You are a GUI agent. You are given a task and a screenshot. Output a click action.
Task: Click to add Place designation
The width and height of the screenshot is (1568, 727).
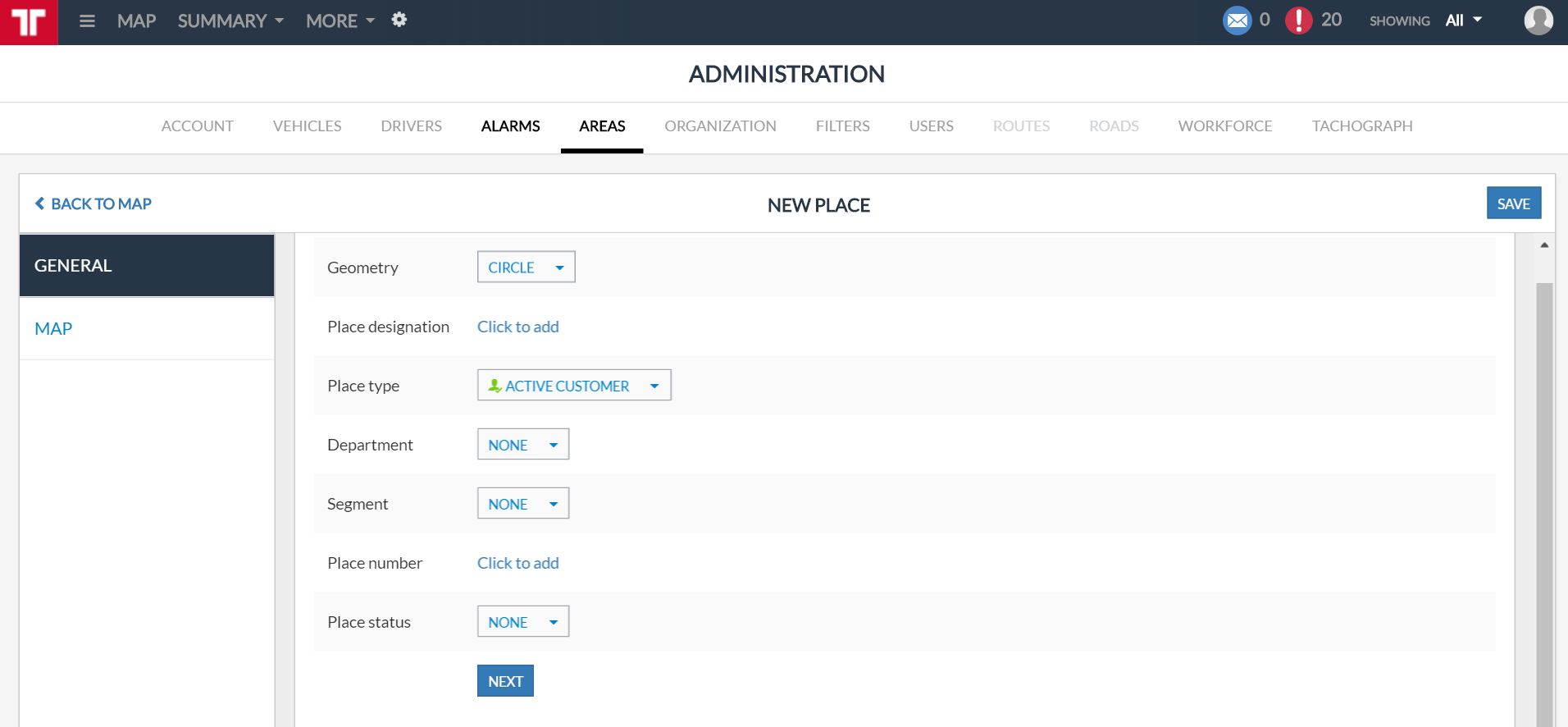click(x=517, y=327)
